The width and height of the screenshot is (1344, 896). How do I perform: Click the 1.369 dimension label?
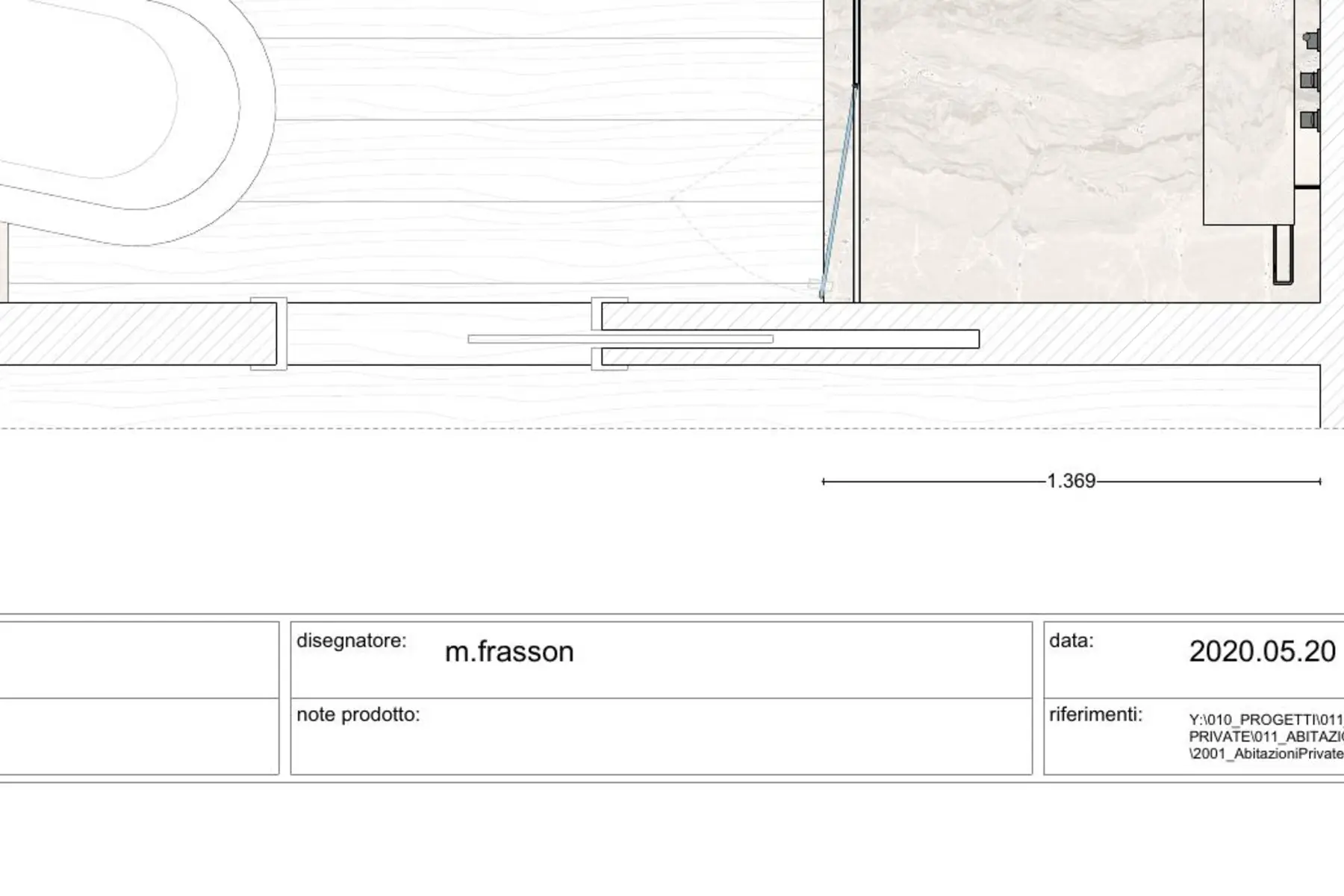click(1071, 481)
